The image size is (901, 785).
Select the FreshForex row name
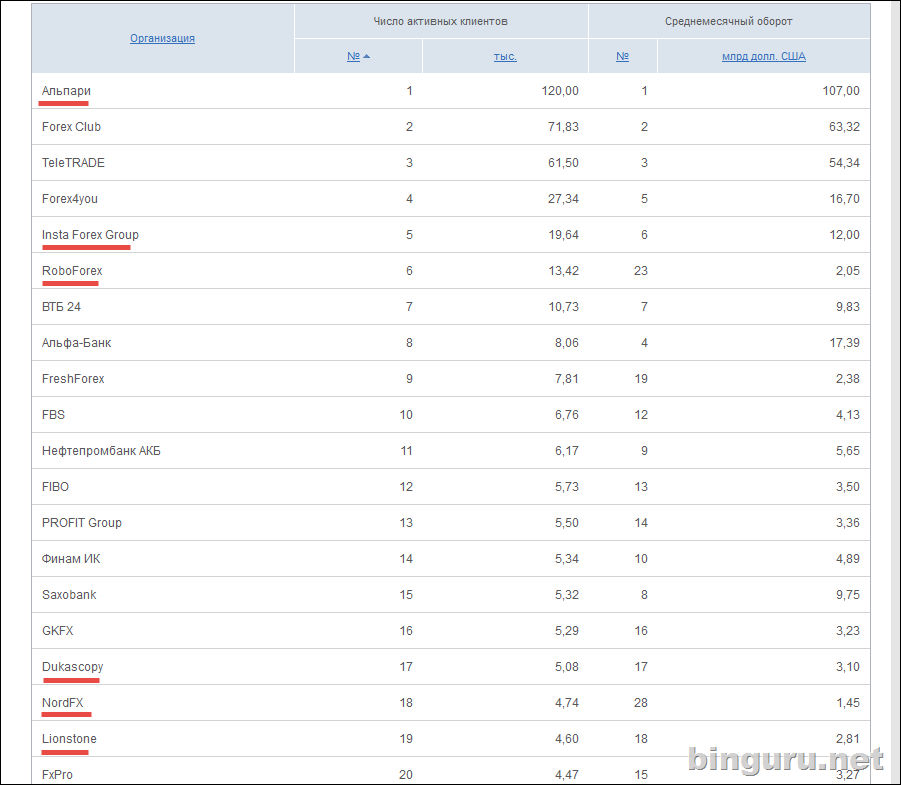coord(73,379)
